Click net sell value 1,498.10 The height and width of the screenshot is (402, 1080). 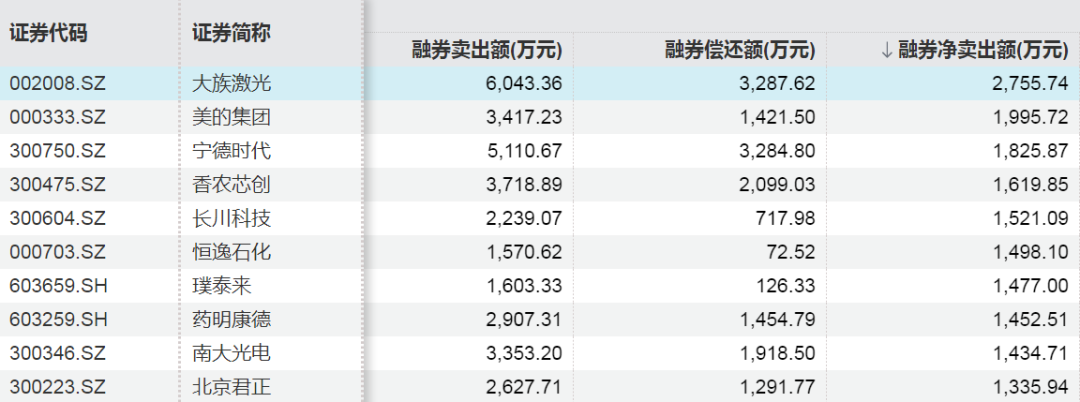(x=1030, y=253)
